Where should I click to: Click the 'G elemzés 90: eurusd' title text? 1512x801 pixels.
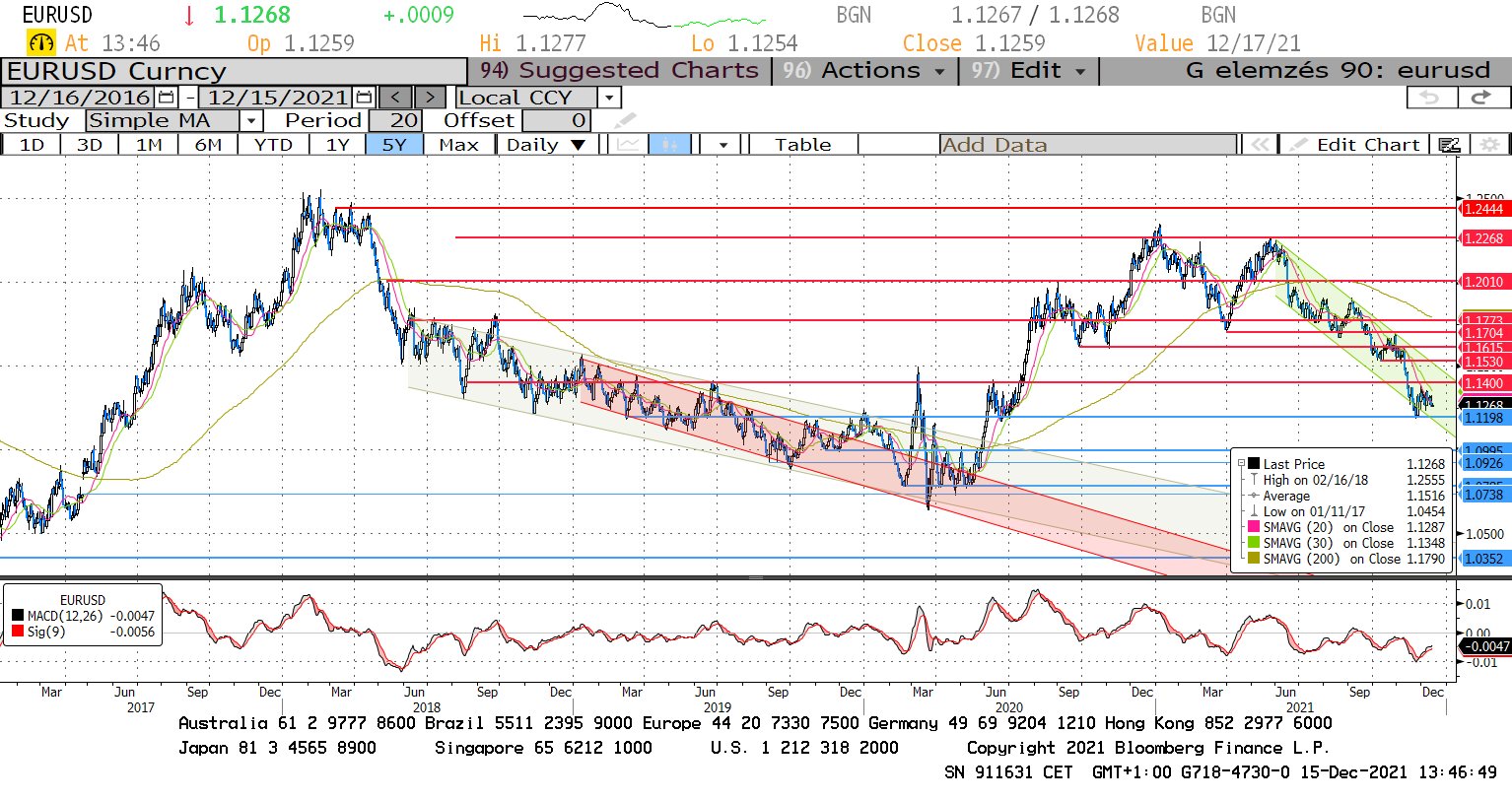[1338, 71]
